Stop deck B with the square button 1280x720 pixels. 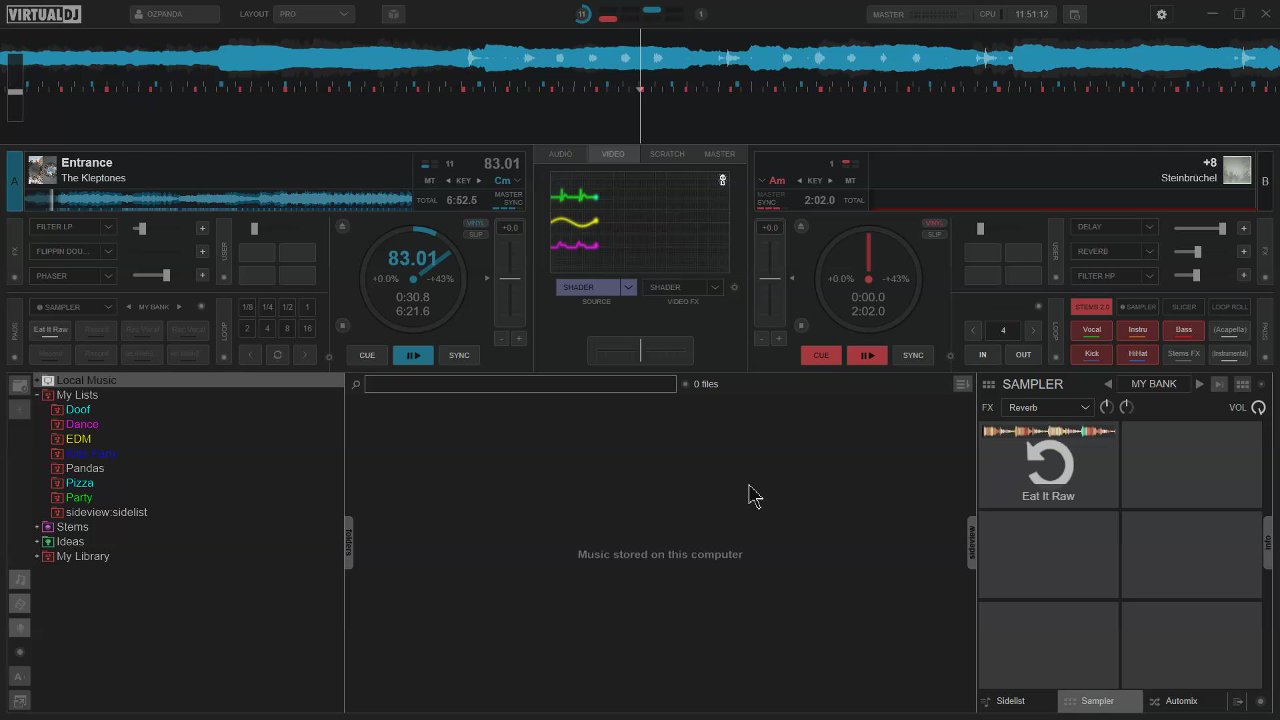tap(800, 325)
